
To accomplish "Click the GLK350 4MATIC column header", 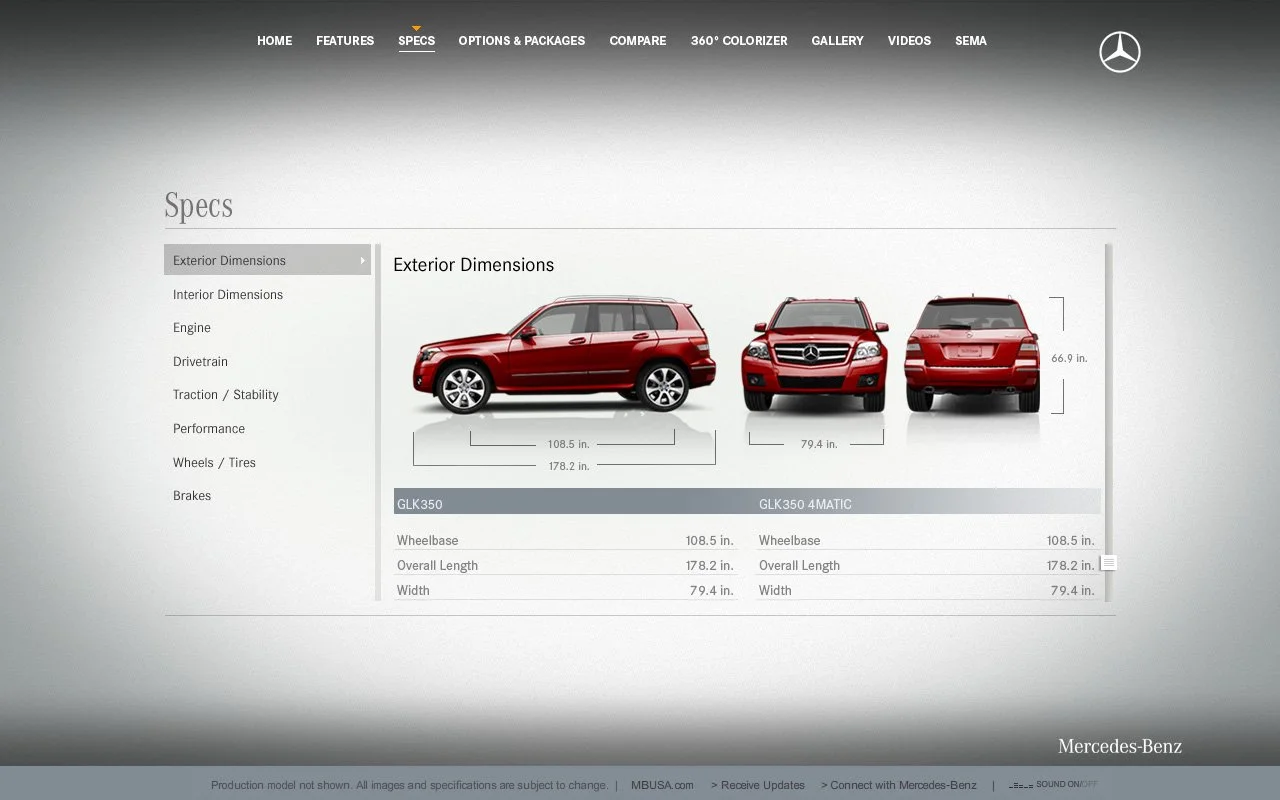I will [805, 505].
